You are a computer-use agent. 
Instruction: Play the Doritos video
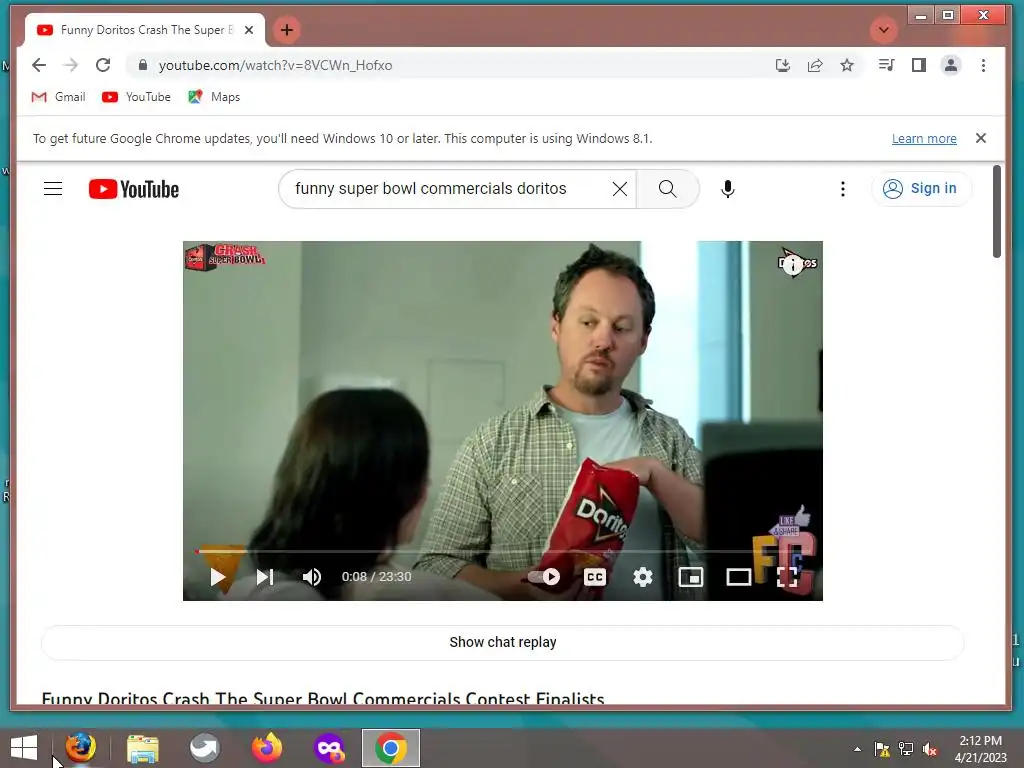click(218, 577)
